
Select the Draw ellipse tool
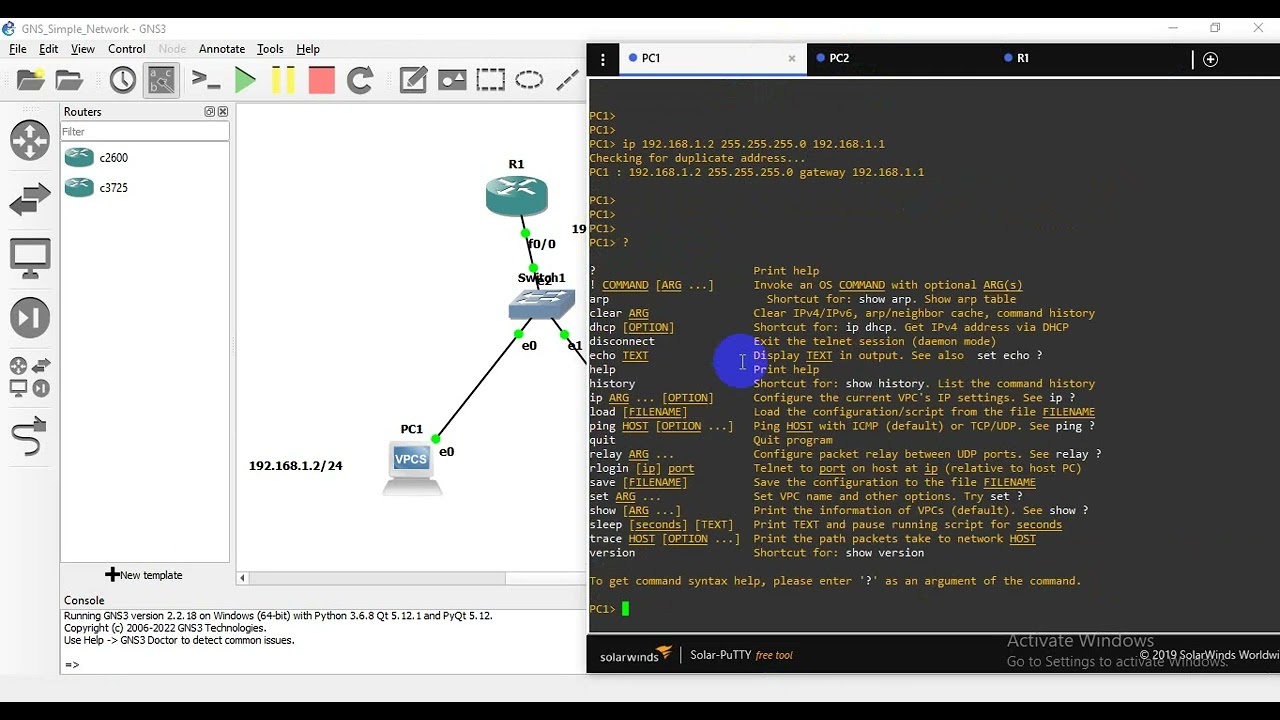[529, 80]
